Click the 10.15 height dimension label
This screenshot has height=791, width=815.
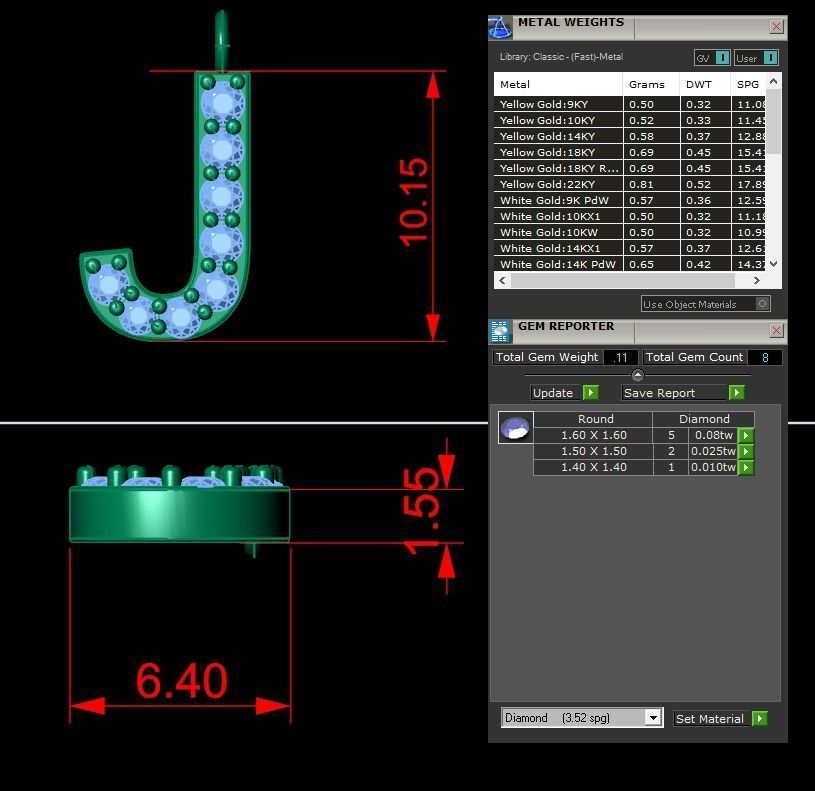pyautogui.click(x=414, y=202)
